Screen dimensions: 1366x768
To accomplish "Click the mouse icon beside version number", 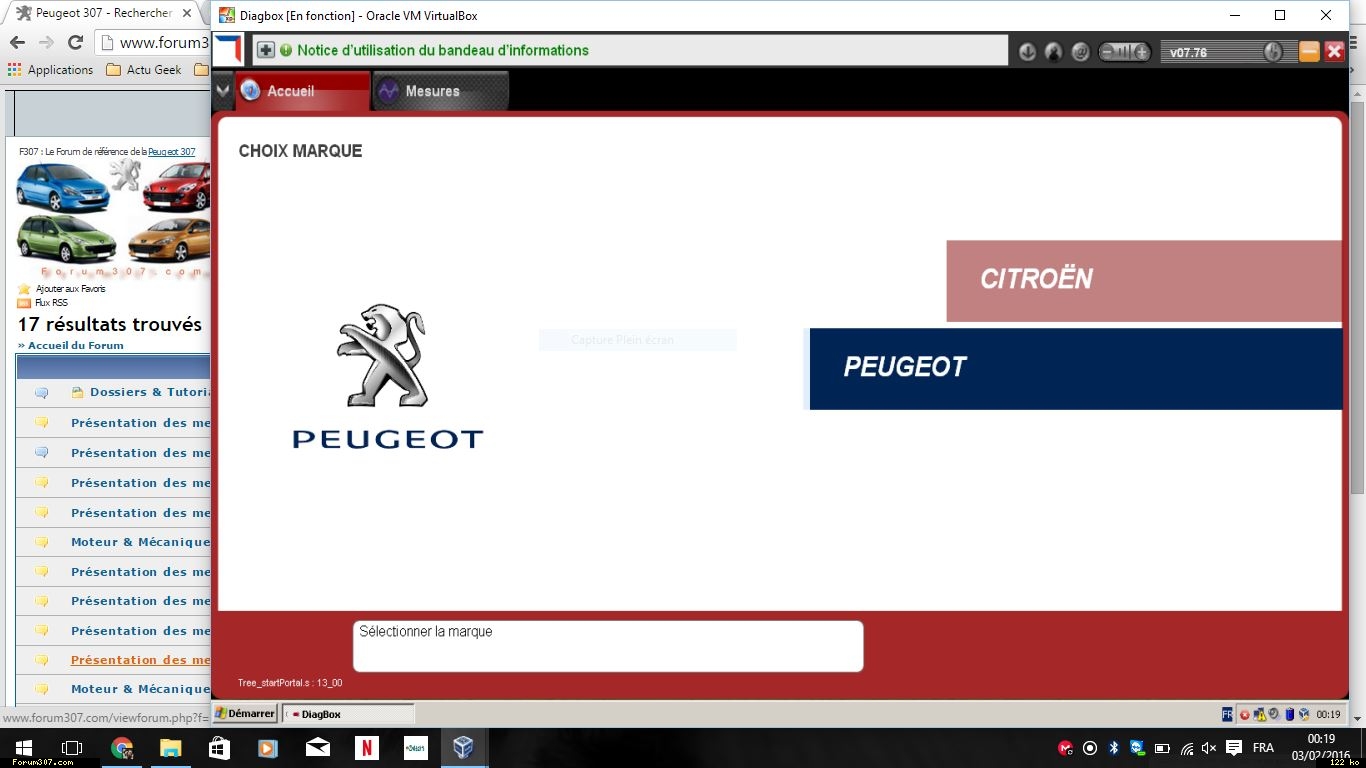I will tap(1272, 52).
